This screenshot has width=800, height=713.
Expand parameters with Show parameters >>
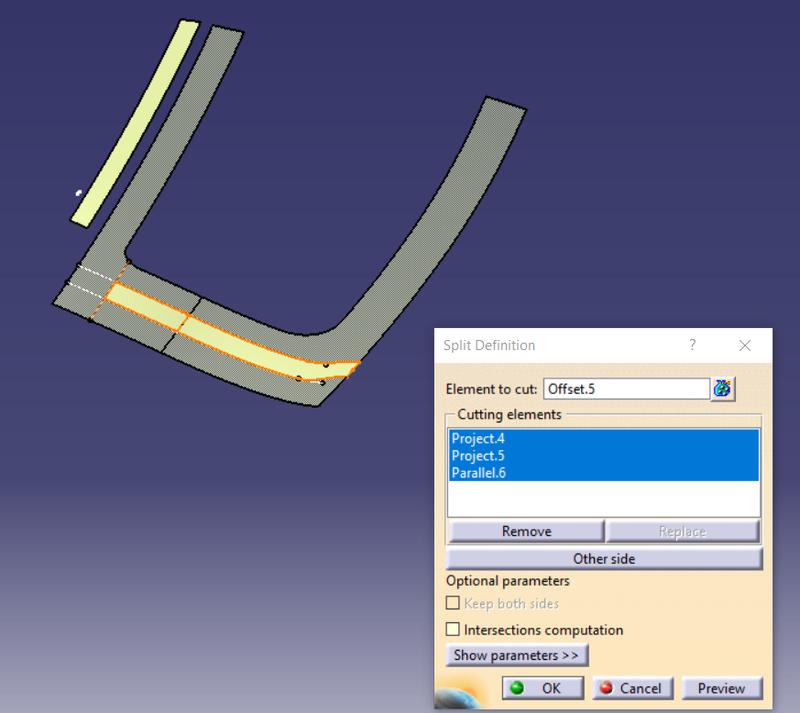pos(516,655)
